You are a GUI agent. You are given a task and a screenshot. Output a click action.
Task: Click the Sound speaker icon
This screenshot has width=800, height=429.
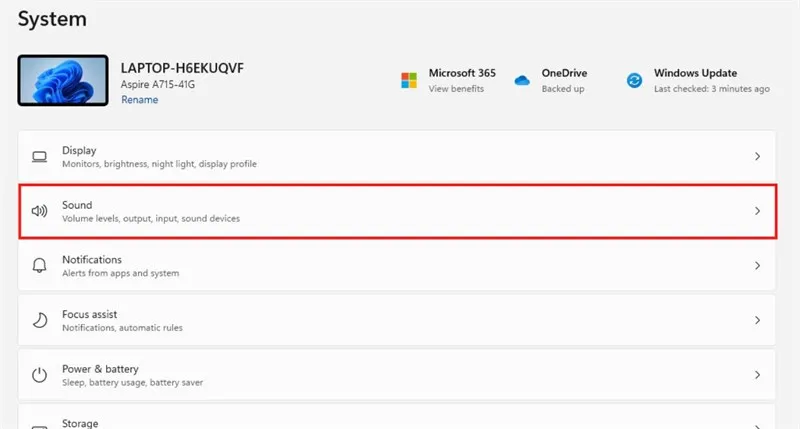(x=40, y=211)
